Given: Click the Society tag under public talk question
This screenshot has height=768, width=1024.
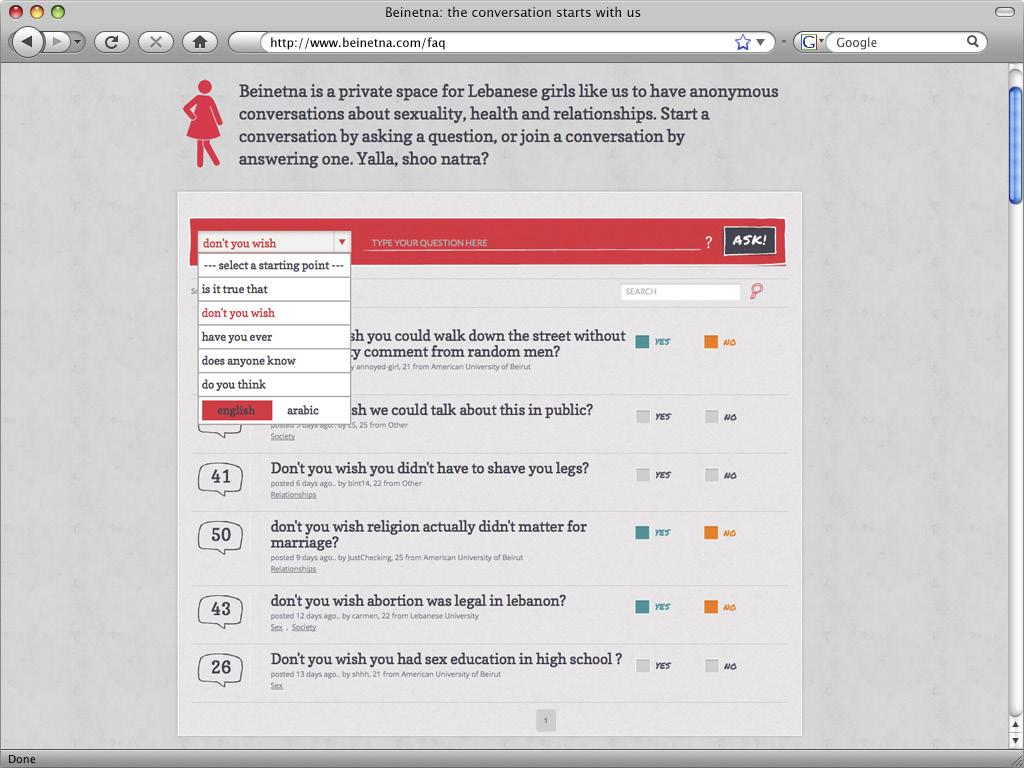Looking at the screenshot, I should 283,436.
